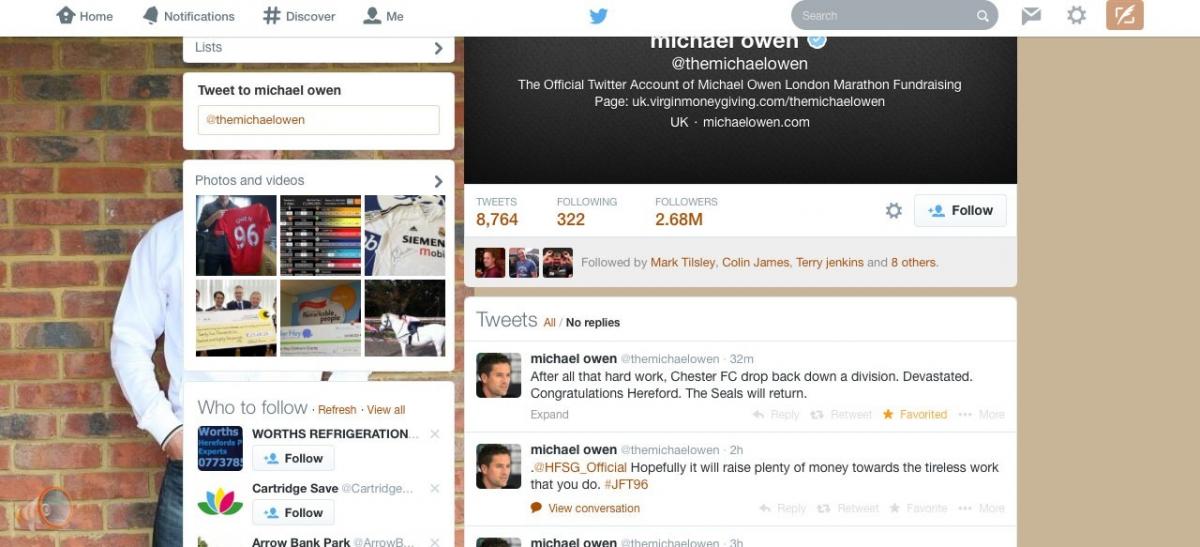Open the white Siemens shirt photo
Viewport: 1200px width, 547px height.
click(x=404, y=235)
